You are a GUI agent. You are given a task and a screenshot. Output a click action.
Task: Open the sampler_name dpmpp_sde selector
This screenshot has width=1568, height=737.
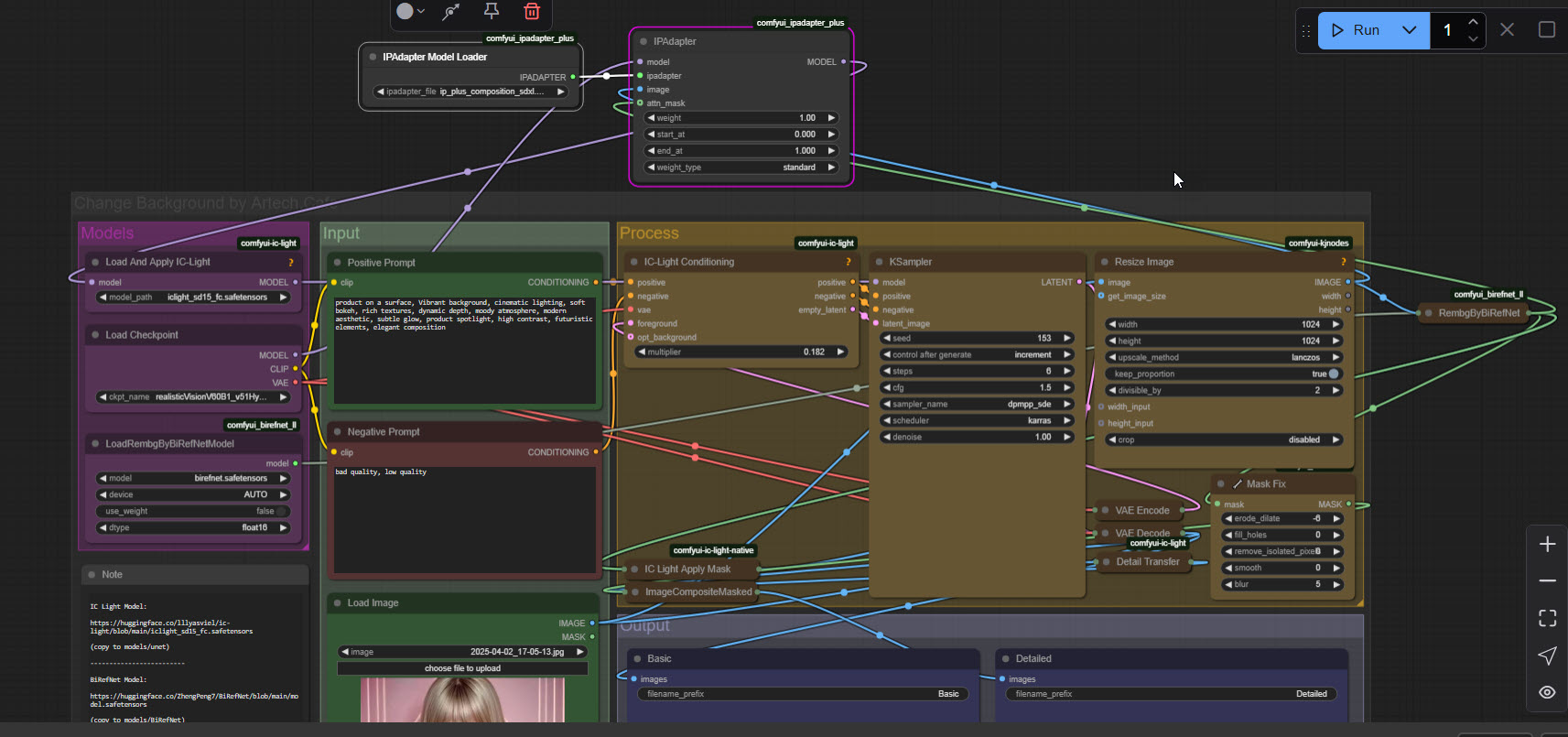pos(976,404)
